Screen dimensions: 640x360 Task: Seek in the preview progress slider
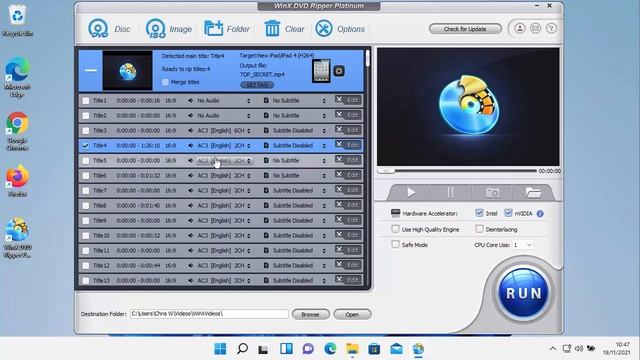(456, 171)
